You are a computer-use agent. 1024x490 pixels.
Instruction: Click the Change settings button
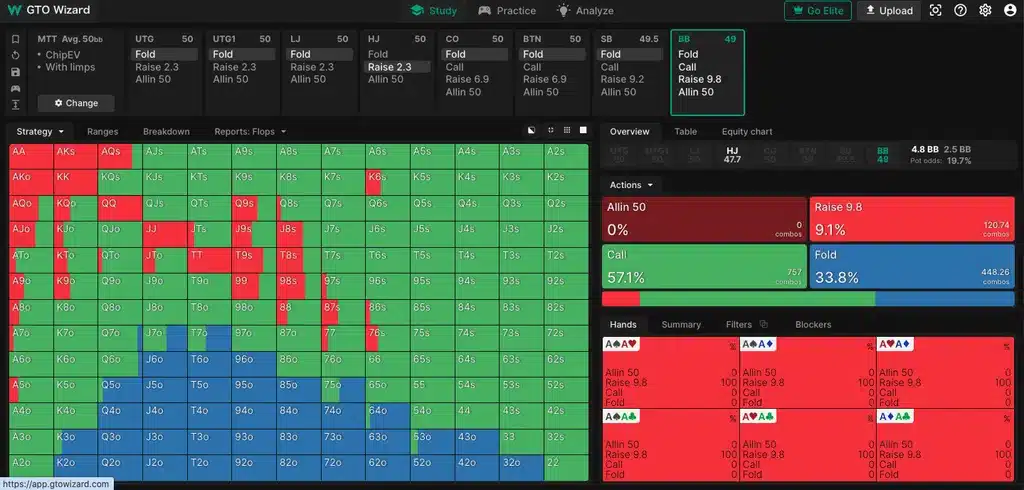point(76,103)
